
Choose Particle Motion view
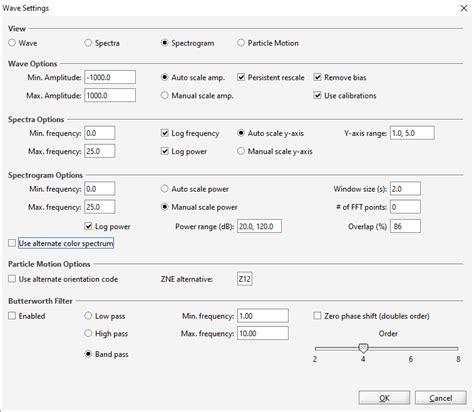[x=241, y=43]
